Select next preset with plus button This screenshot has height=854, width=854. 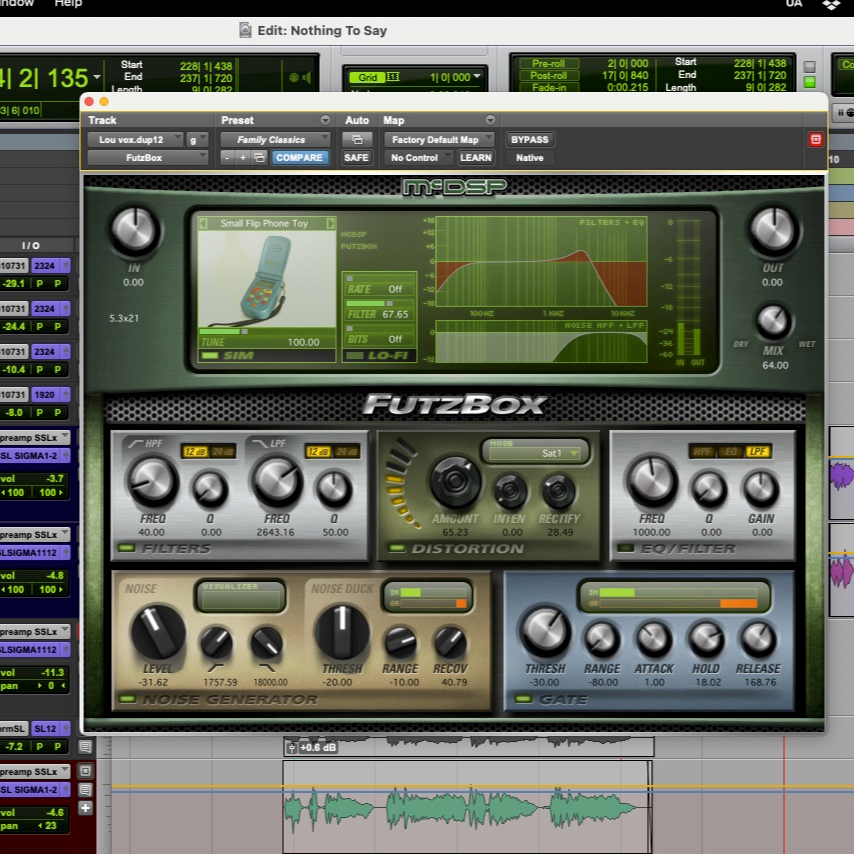click(243, 157)
